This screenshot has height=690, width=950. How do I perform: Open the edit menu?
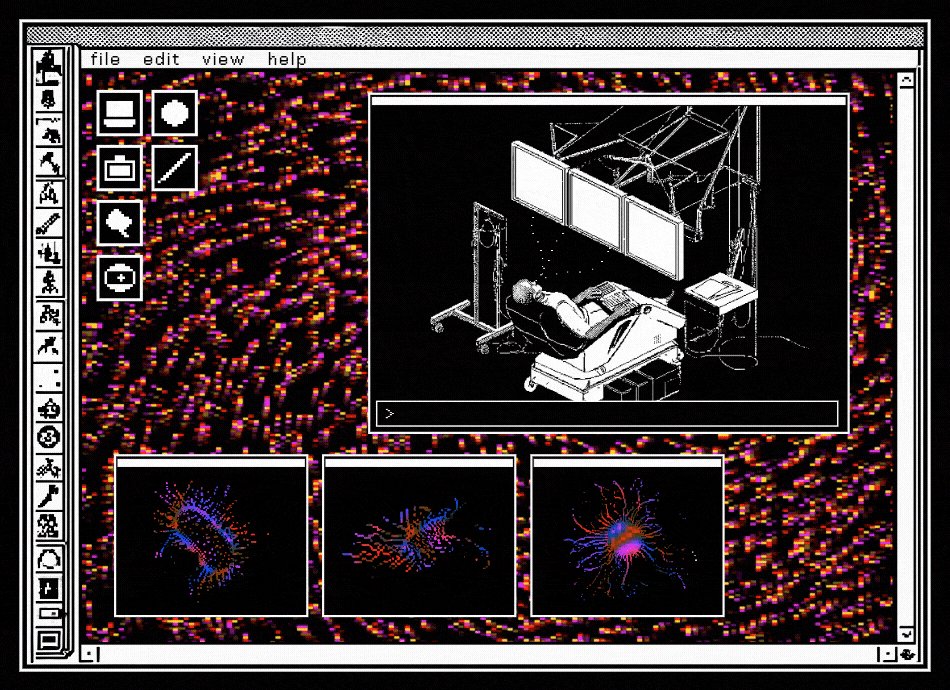coord(161,59)
